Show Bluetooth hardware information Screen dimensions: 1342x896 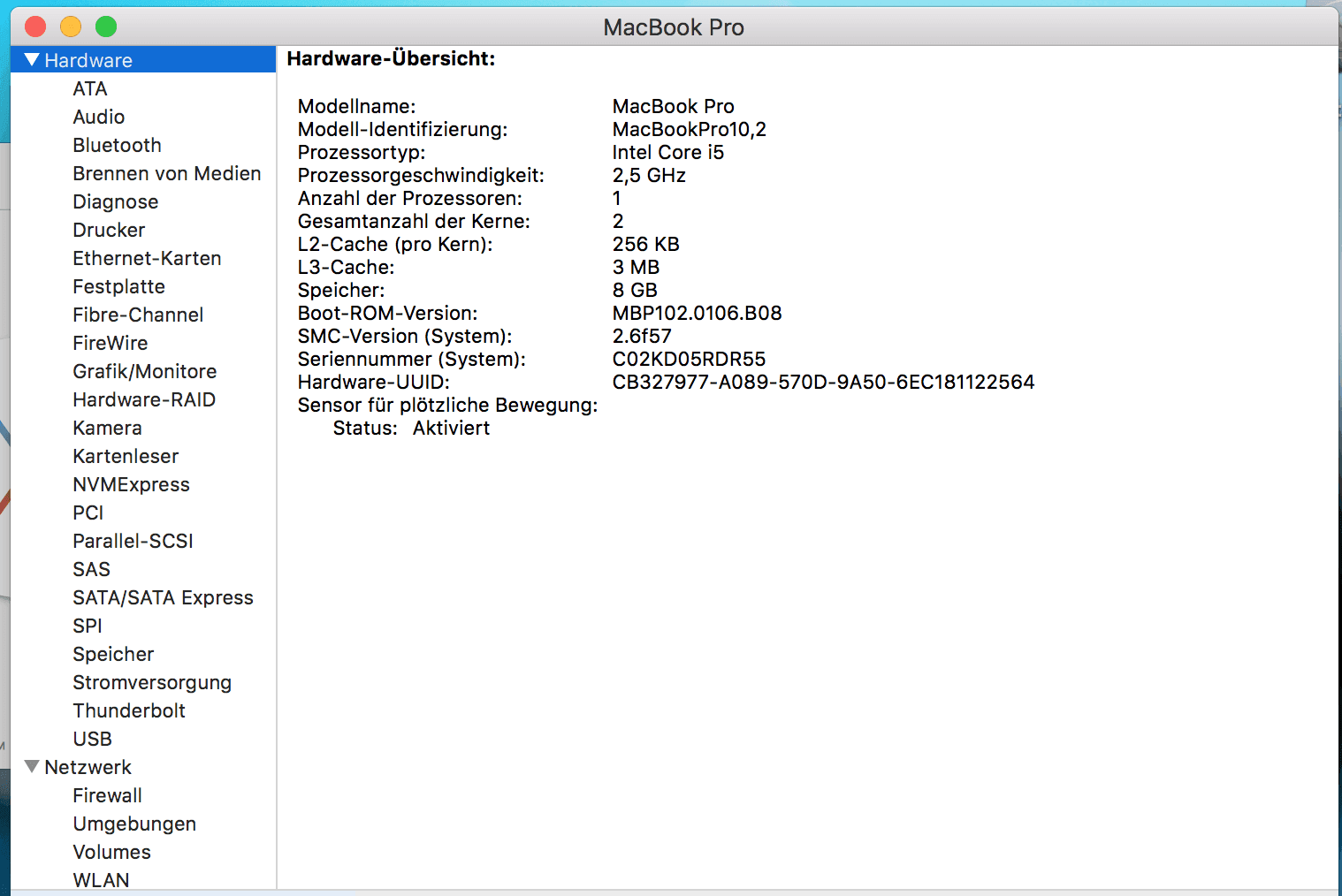coord(118,145)
